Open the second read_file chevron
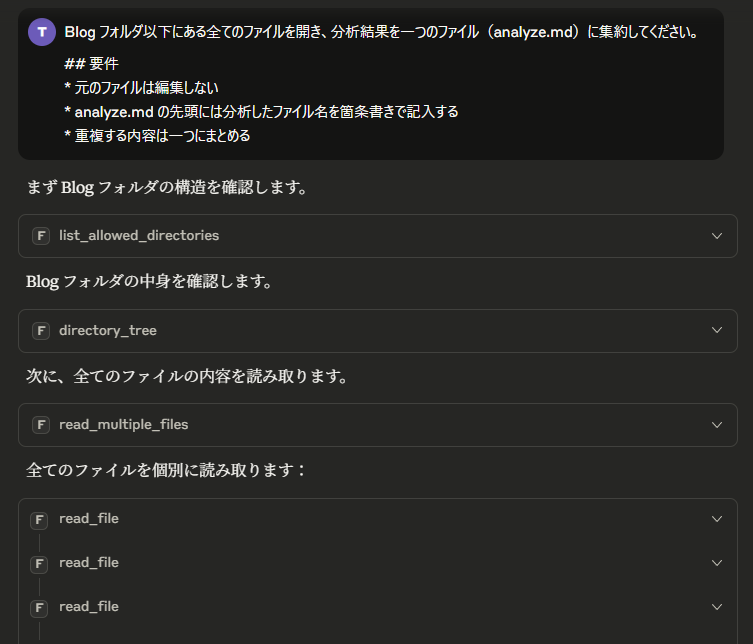This screenshot has height=644, width=753. [717, 563]
